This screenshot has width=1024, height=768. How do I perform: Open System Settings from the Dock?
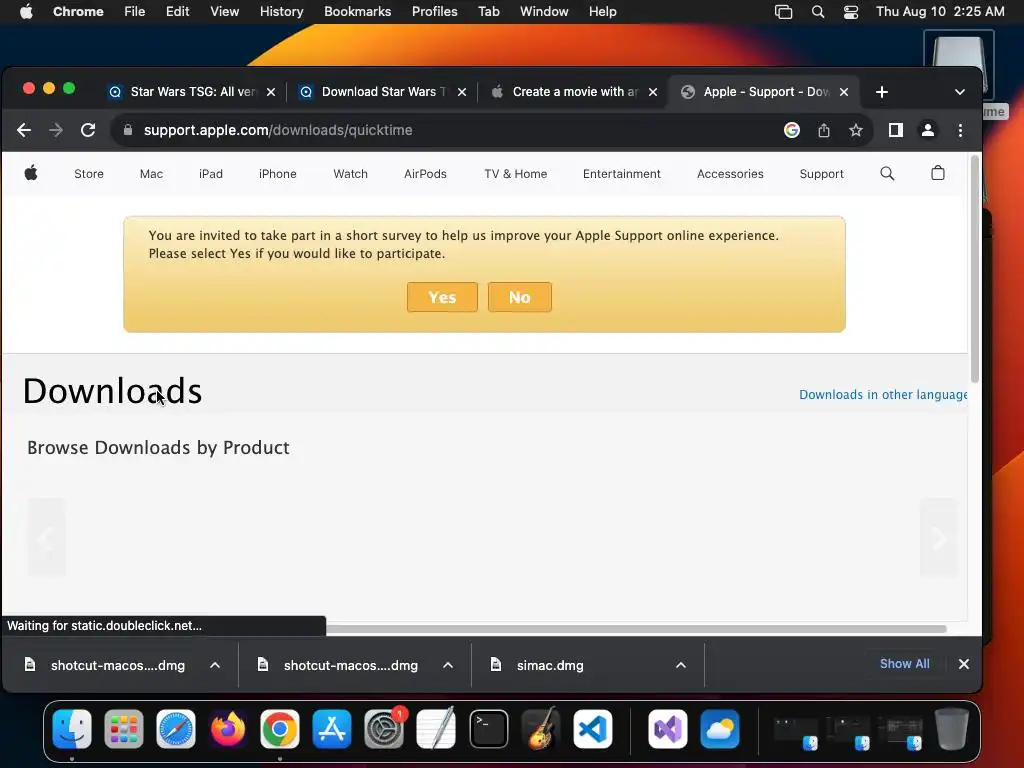(x=384, y=729)
